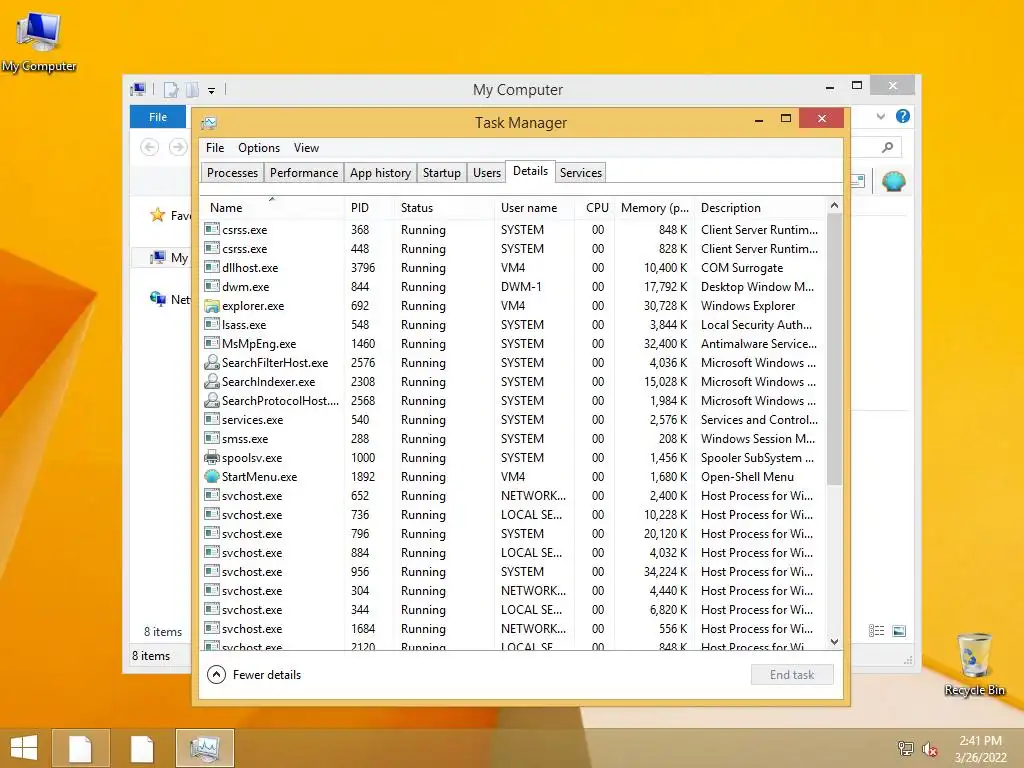
Task: Click the process list vertical scrollbar thumb
Action: coord(834,349)
